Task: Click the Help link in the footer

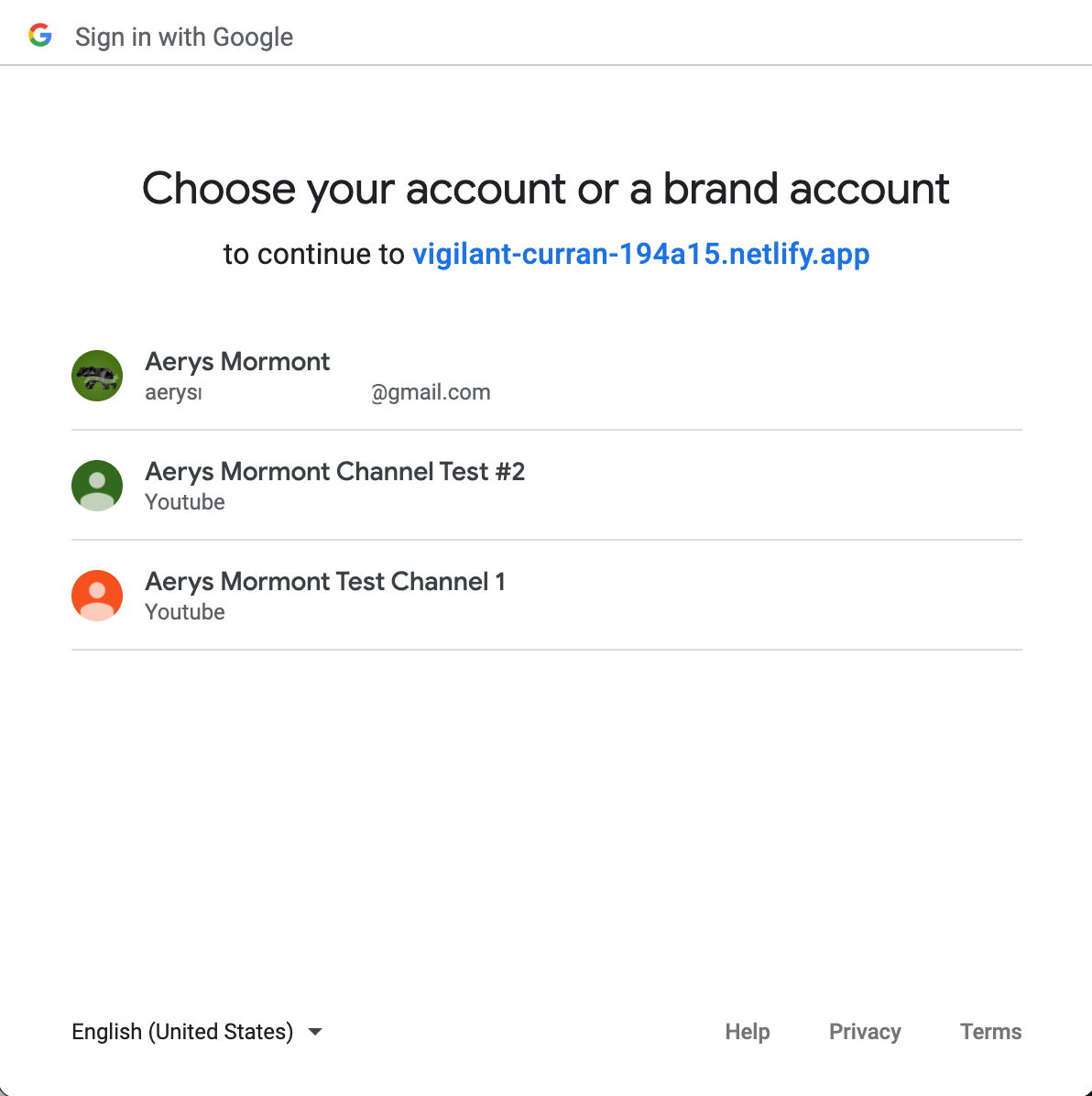Action: 747,1032
